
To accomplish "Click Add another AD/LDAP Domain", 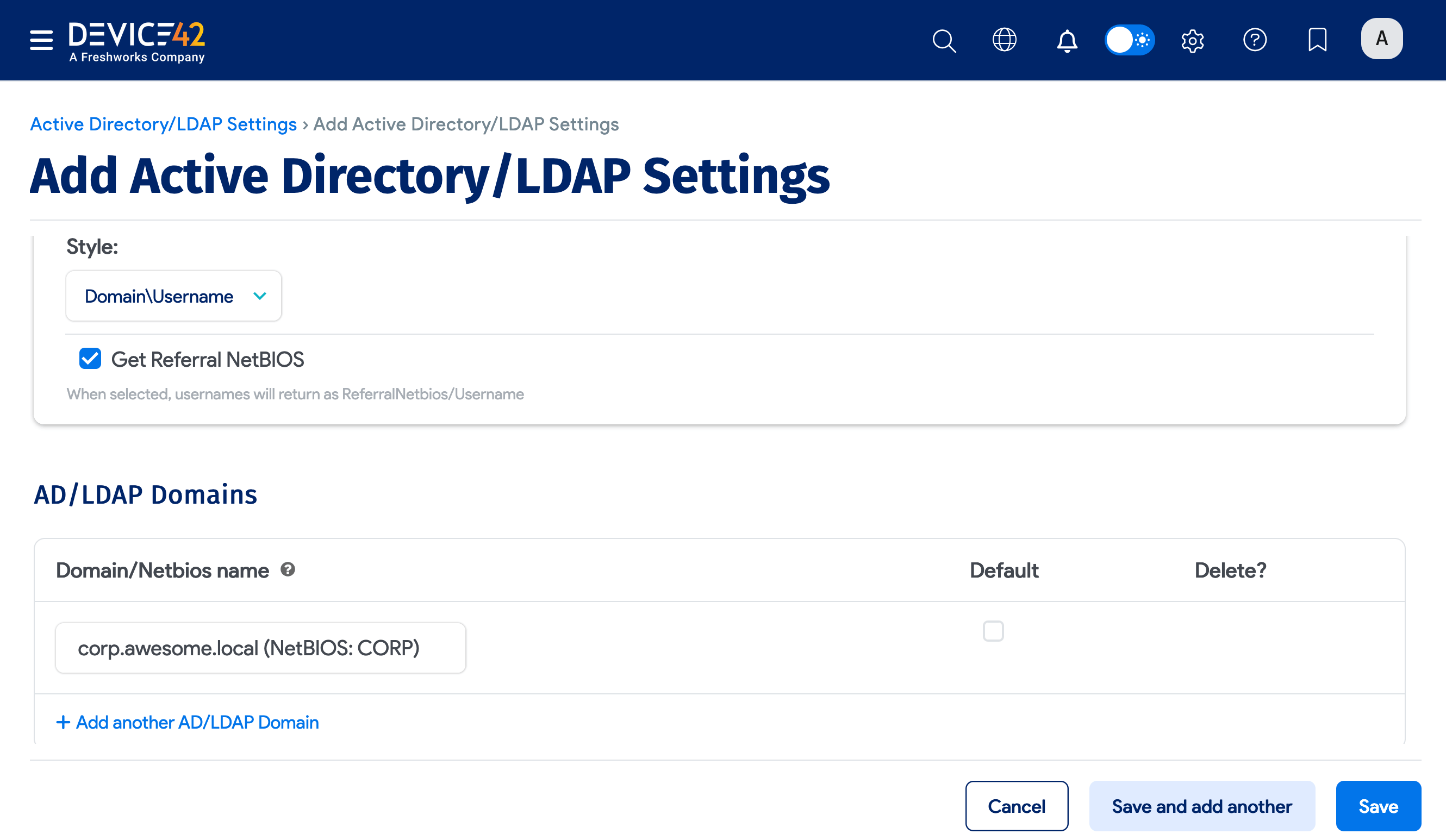I will [187, 722].
